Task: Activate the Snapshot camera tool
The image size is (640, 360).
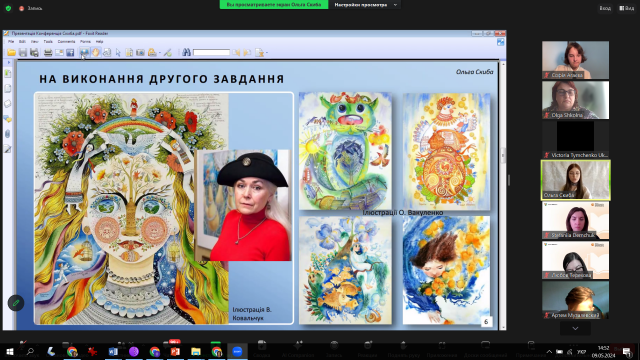Action: [x=140, y=52]
